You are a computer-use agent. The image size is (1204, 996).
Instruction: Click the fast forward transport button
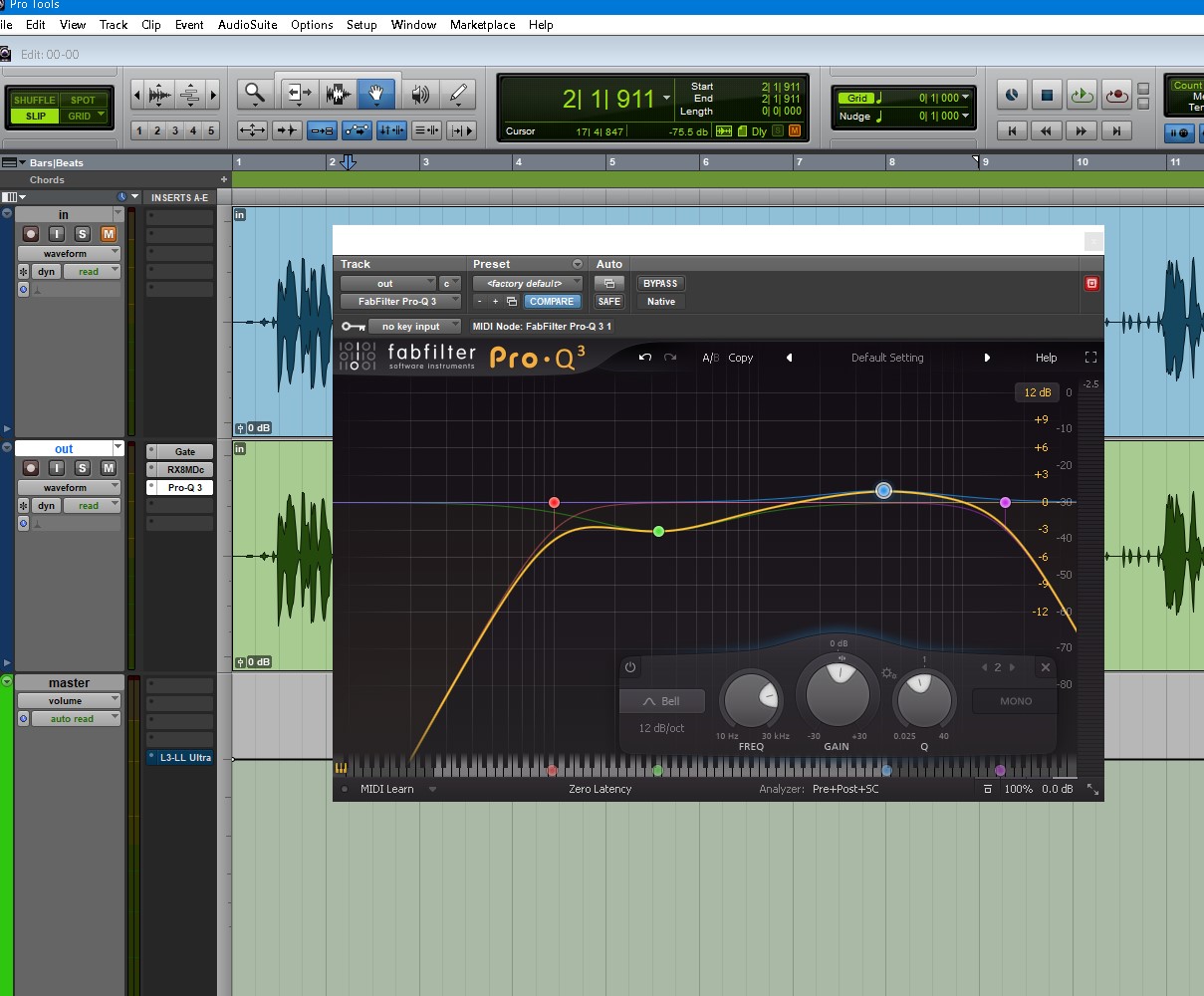point(1082,130)
